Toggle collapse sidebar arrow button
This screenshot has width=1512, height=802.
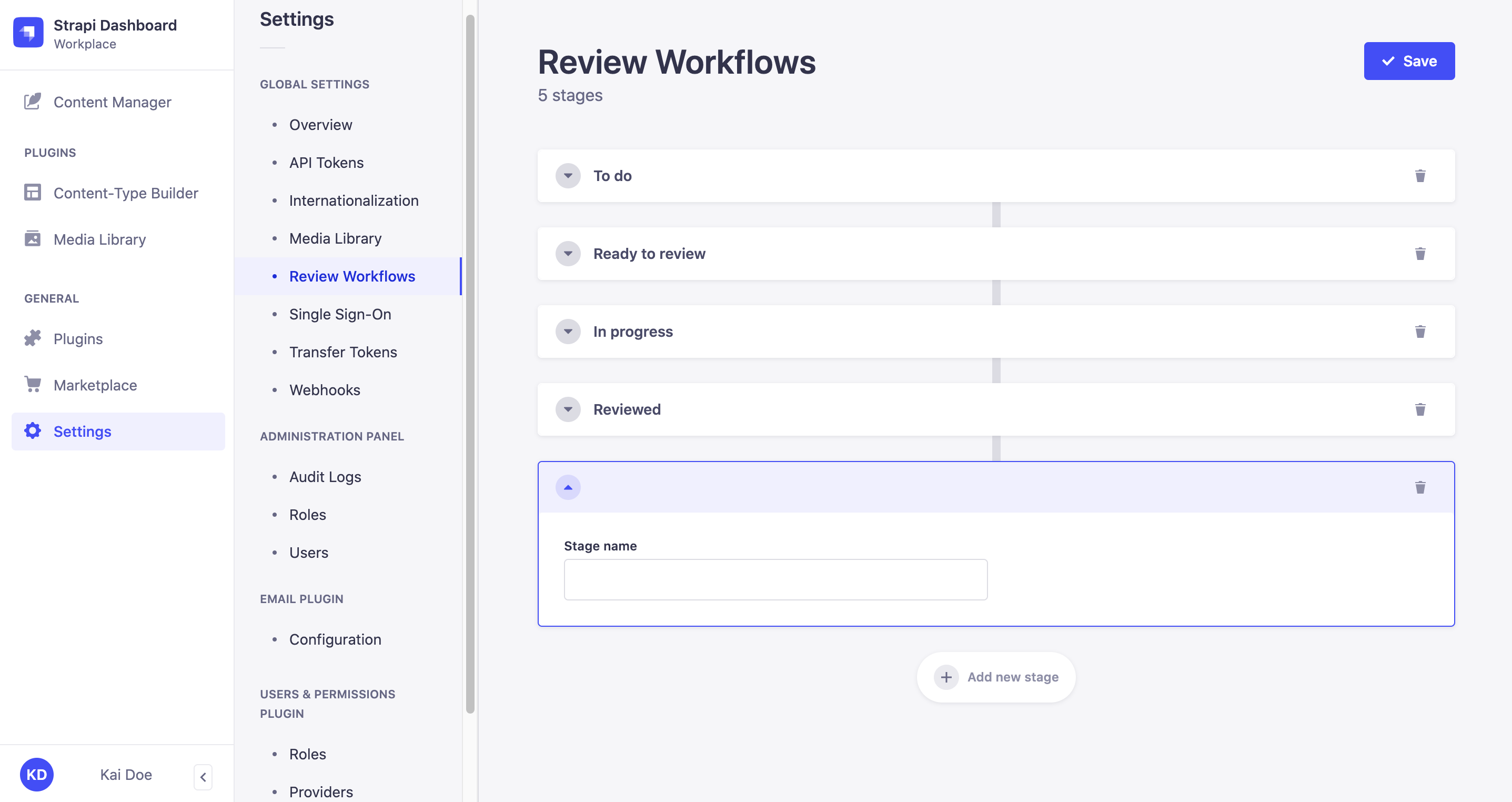[x=203, y=776]
